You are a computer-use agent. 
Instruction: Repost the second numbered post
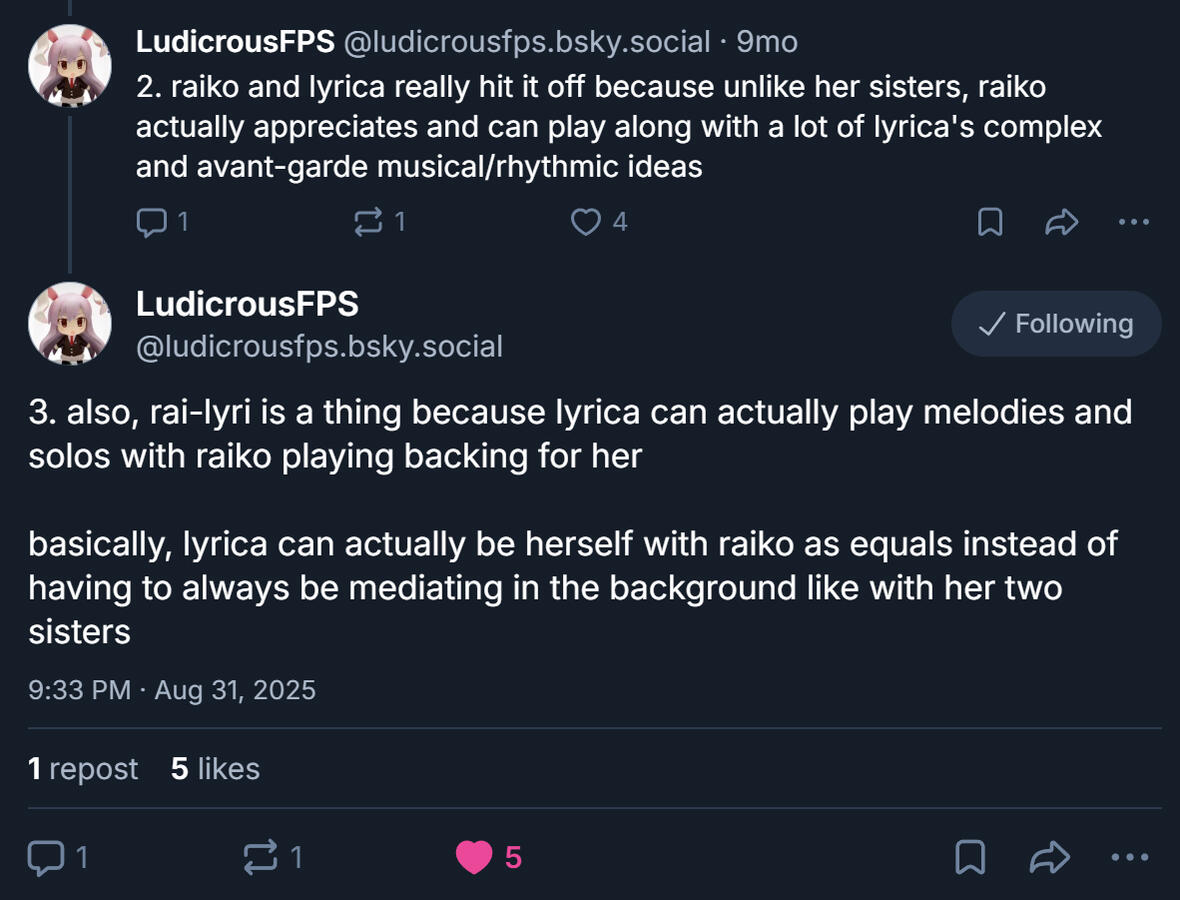pyautogui.click(x=379, y=222)
